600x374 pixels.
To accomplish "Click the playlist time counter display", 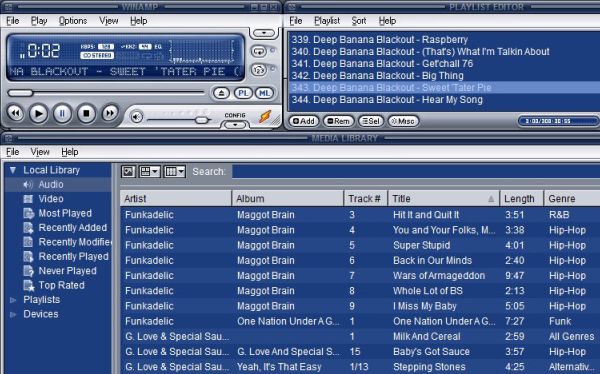I will [559, 121].
